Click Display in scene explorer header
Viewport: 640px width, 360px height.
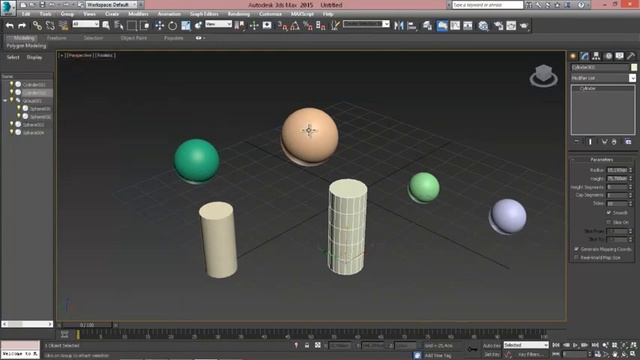(x=34, y=57)
